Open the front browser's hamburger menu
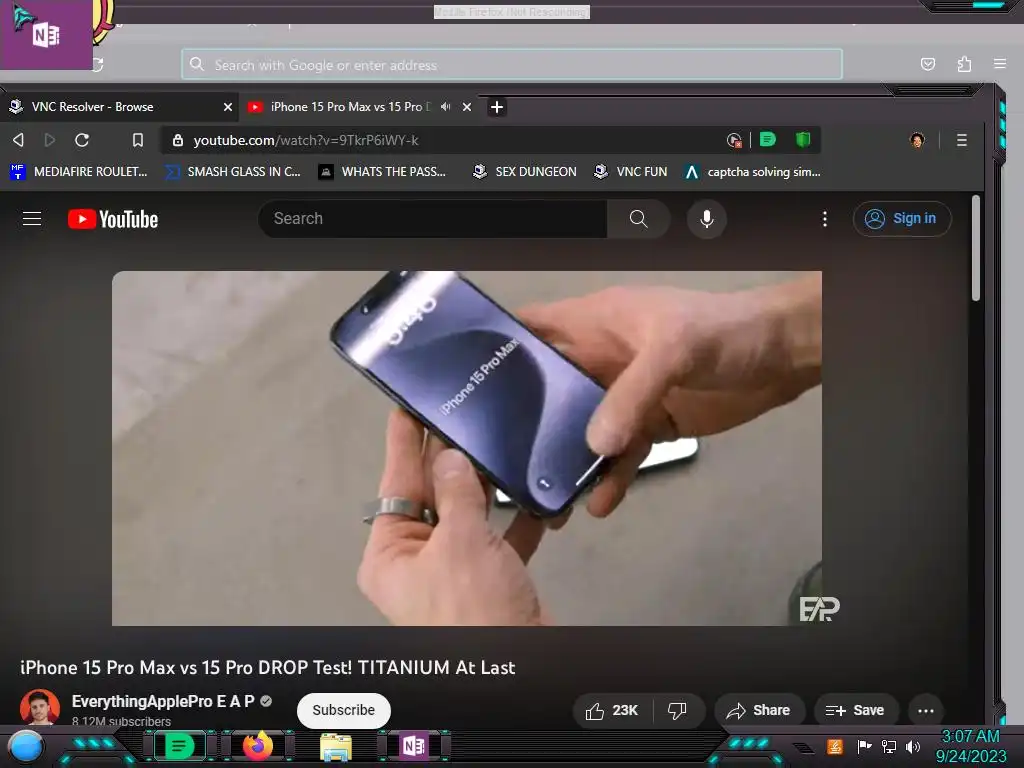This screenshot has height=768, width=1024. coord(961,140)
